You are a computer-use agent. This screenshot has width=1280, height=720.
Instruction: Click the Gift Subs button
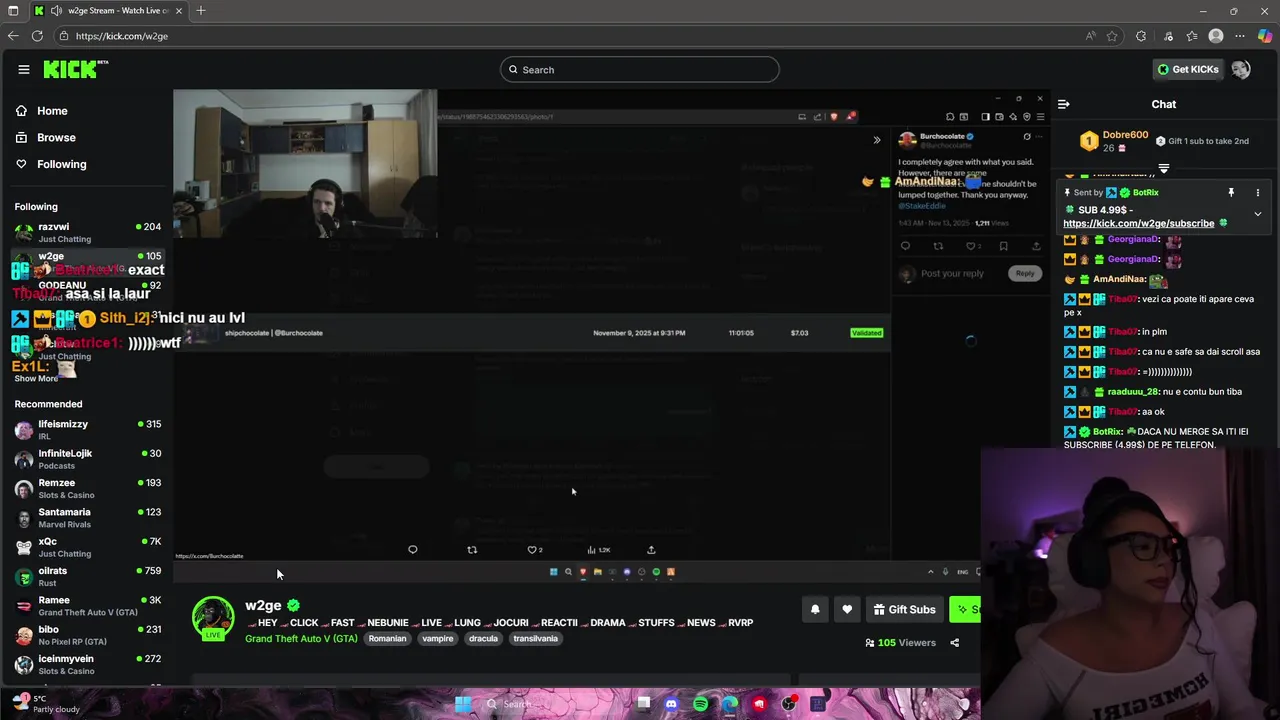(x=905, y=609)
